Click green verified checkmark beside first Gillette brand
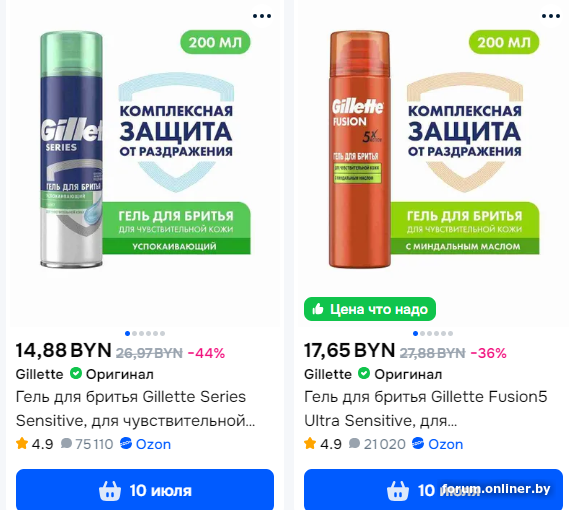571x510 pixels. click(x=76, y=373)
